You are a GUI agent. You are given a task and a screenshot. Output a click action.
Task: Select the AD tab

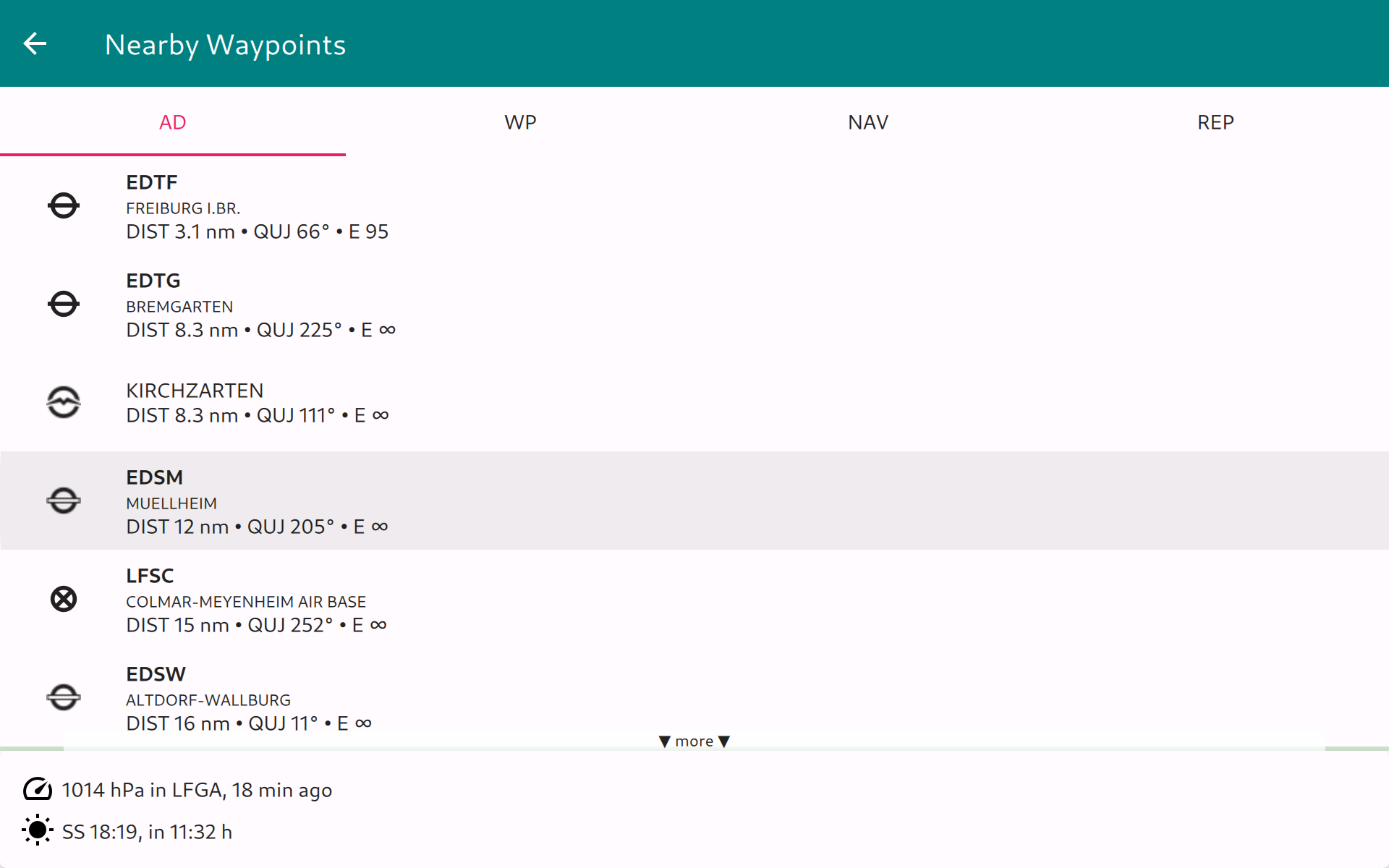[x=173, y=122]
